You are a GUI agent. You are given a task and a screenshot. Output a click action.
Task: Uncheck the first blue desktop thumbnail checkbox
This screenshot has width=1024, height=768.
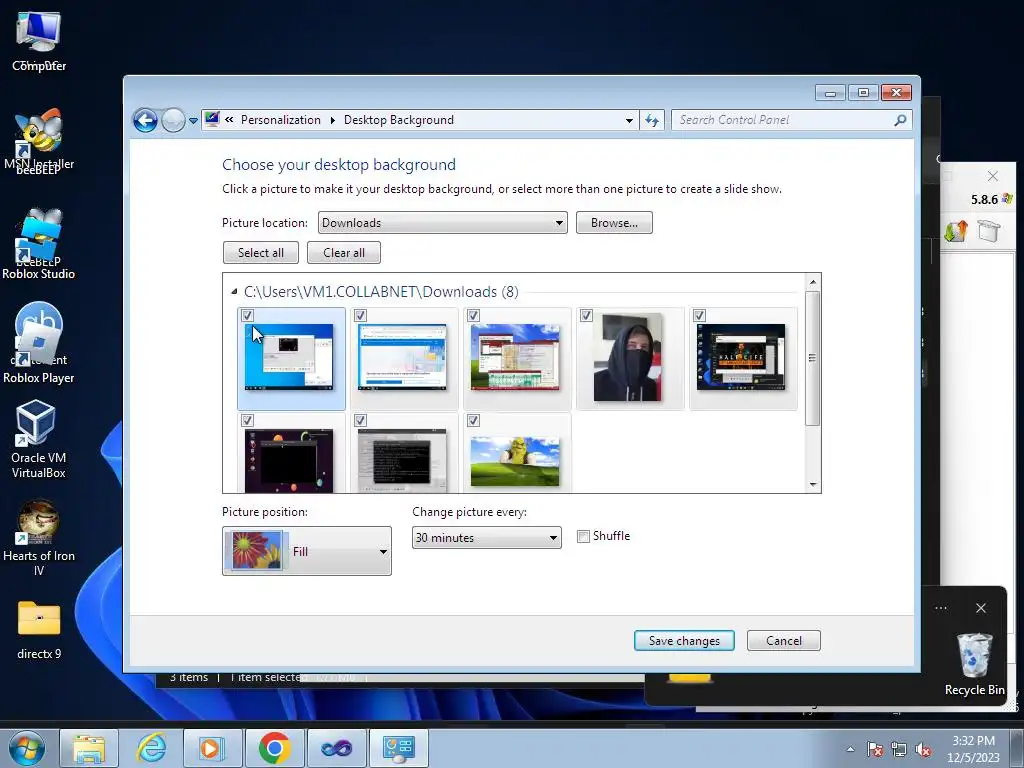(x=248, y=315)
